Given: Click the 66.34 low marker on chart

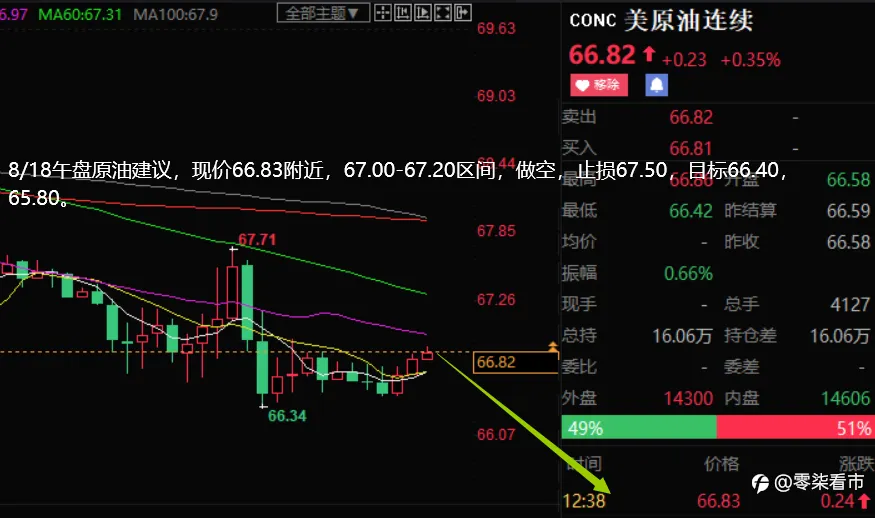Looking at the screenshot, I should pyautogui.click(x=287, y=416).
